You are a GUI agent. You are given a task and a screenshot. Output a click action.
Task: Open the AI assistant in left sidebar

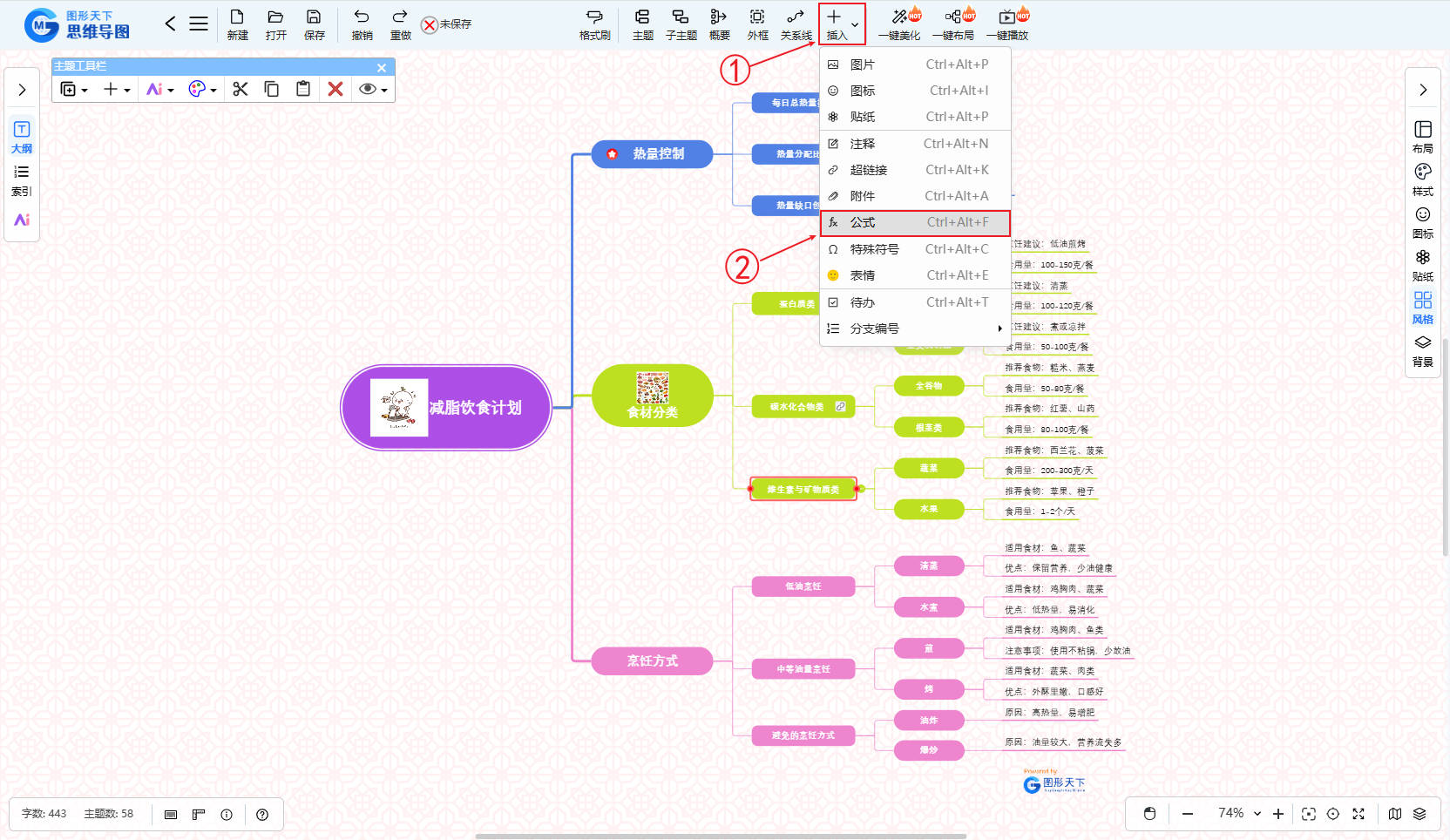click(22, 220)
